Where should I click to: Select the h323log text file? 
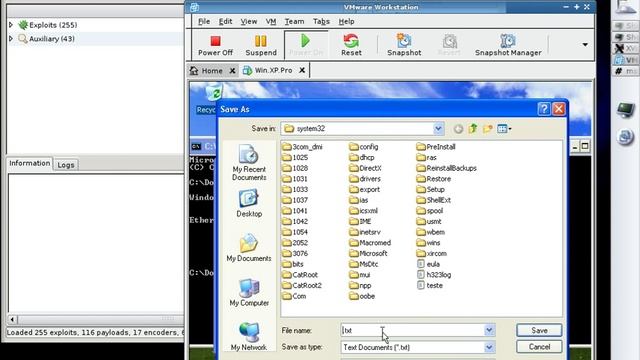pyautogui.click(x=434, y=275)
